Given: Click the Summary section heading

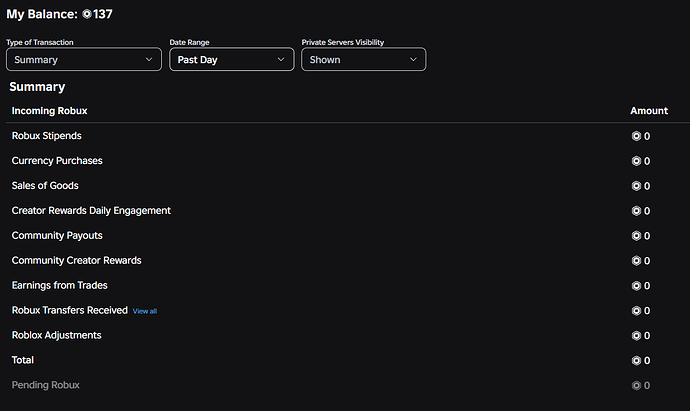Looking at the screenshot, I should coord(37,87).
